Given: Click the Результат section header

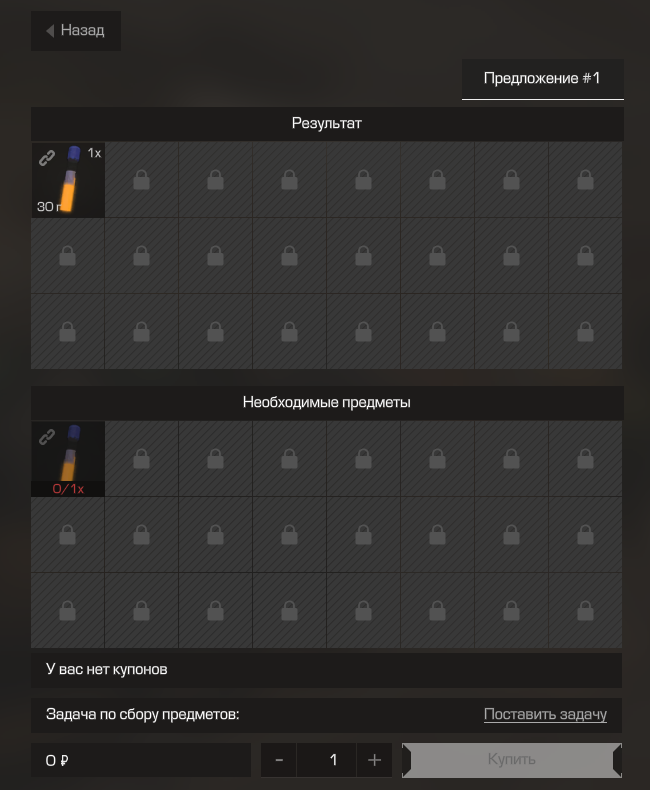Looking at the screenshot, I should (328, 123).
